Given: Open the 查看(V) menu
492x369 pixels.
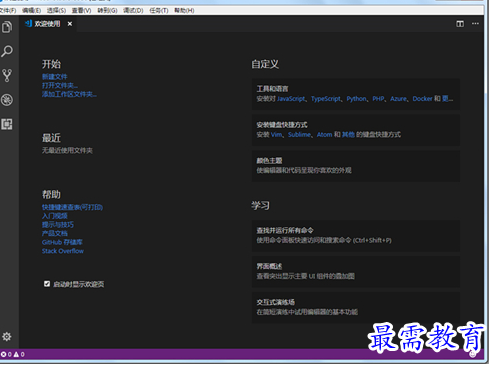Looking at the screenshot, I should [82, 11].
